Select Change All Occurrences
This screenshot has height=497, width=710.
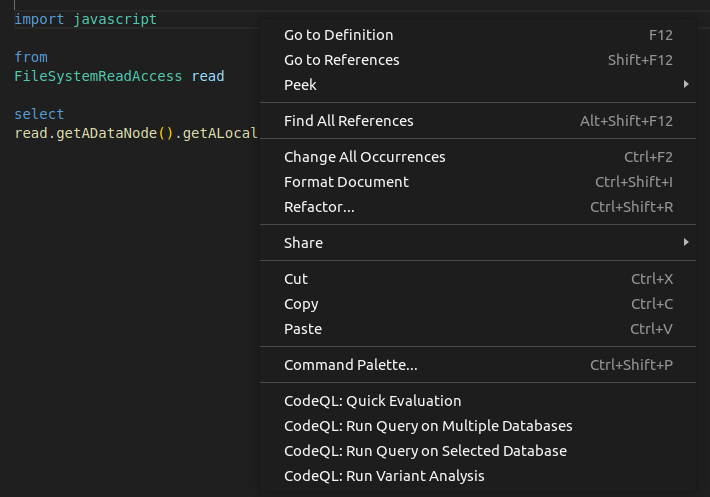(x=365, y=157)
